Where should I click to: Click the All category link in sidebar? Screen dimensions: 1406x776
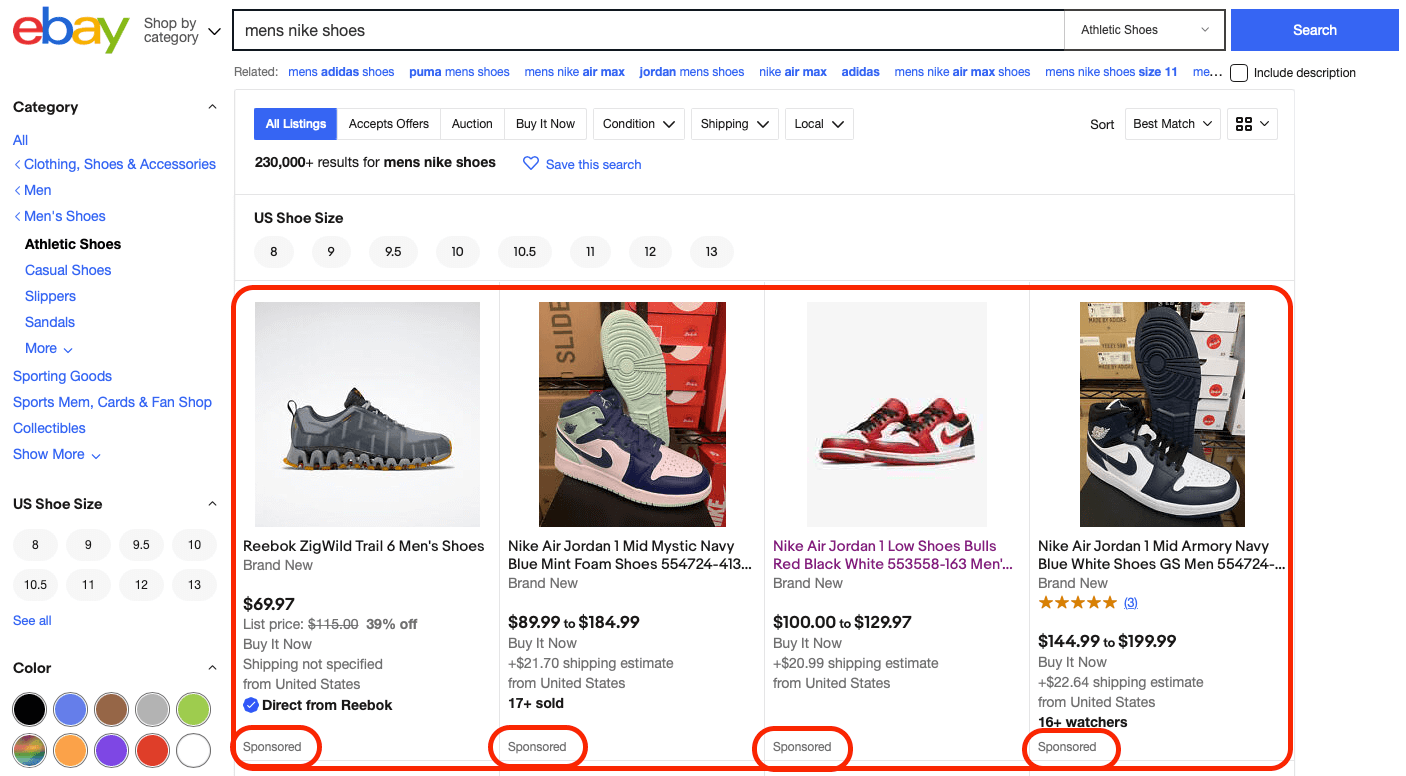click(x=20, y=140)
